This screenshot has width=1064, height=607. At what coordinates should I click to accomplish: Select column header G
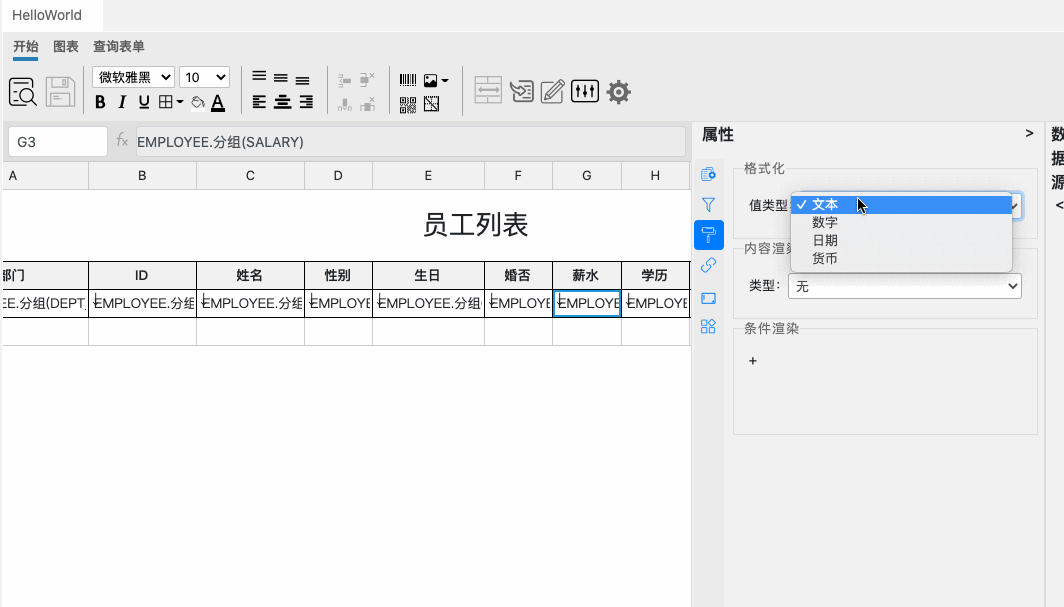[587, 176]
